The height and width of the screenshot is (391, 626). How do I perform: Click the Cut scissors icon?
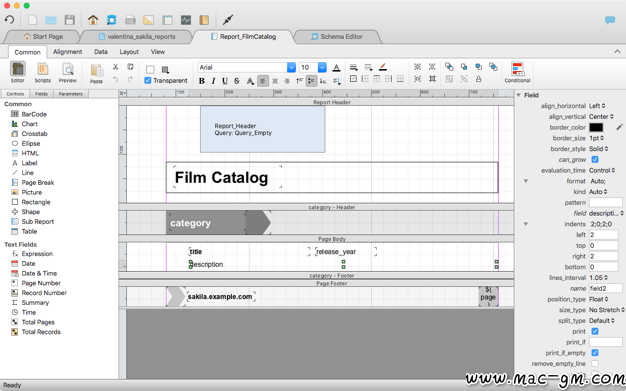click(115, 67)
